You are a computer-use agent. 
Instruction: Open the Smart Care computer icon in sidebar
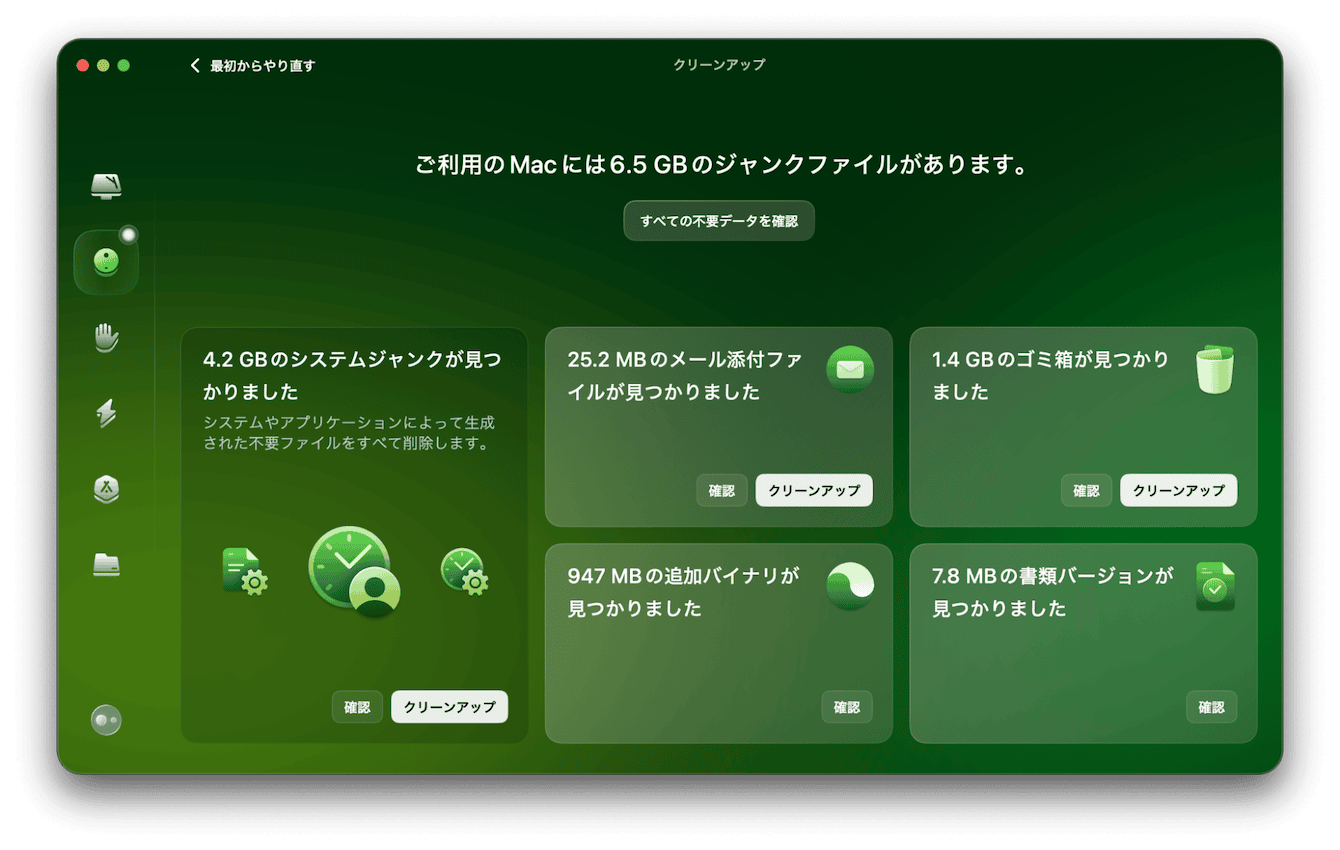(x=106, y=186)
